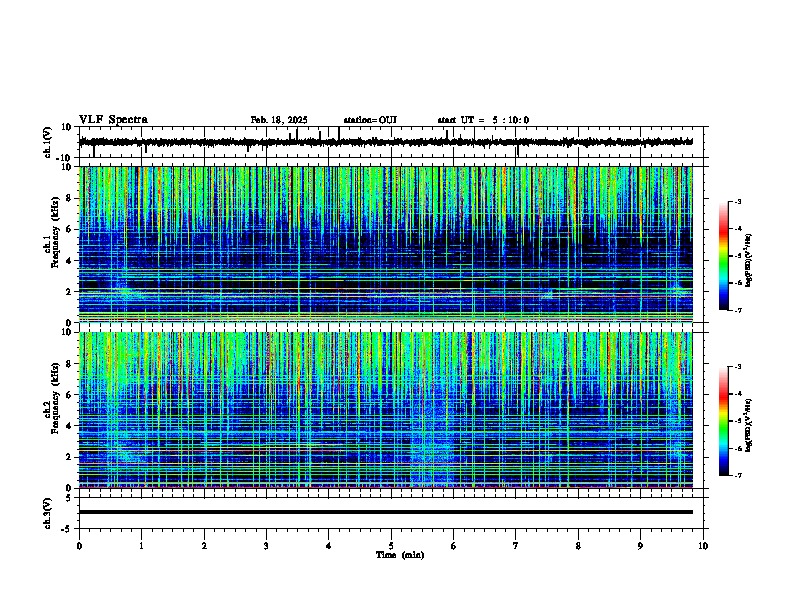Click the upper color scale bar beside ch.1

(723, 256)
